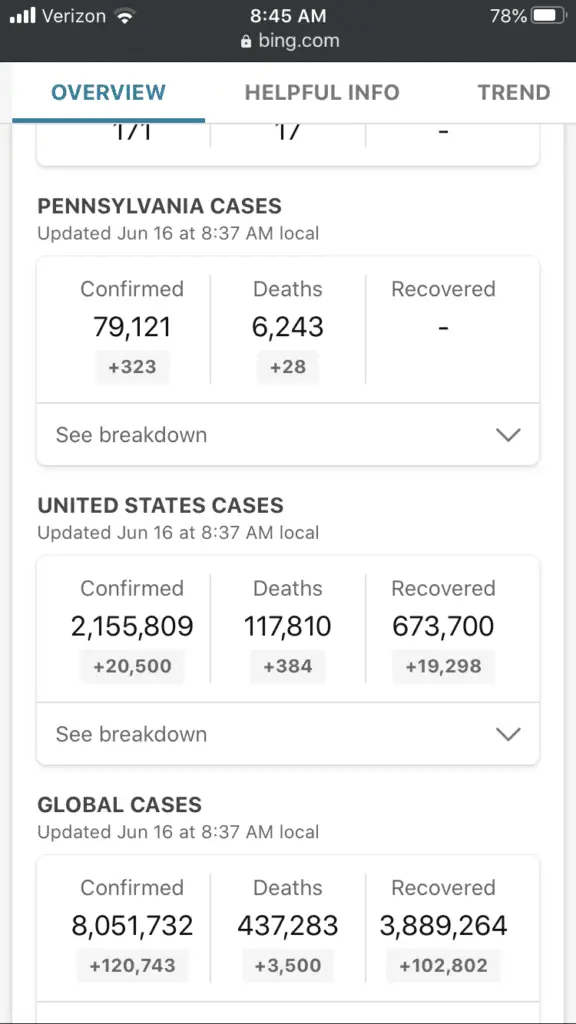This screenshot has height=1024, width=576.
Task: Tap Global confirmed +120,743 badge
Action: click(133, 966)
